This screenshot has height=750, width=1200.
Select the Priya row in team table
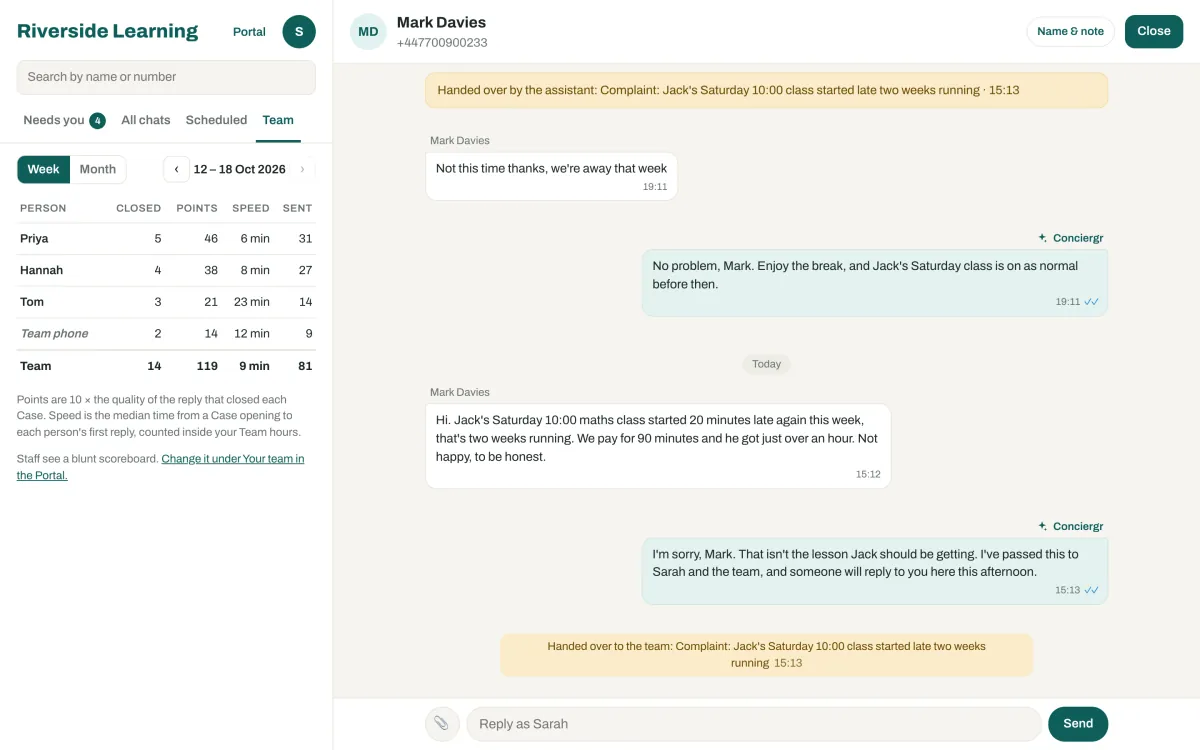(166, 239)
